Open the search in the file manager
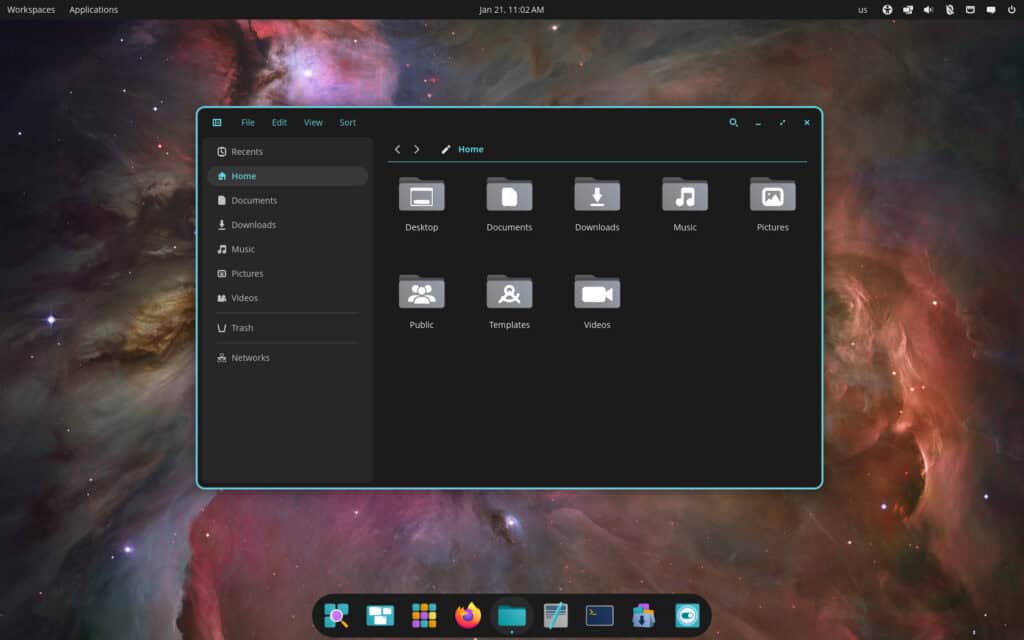 (733, 122)
